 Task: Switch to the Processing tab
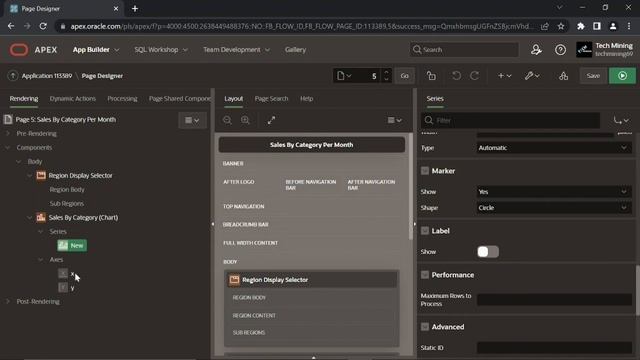click(122, 98)
